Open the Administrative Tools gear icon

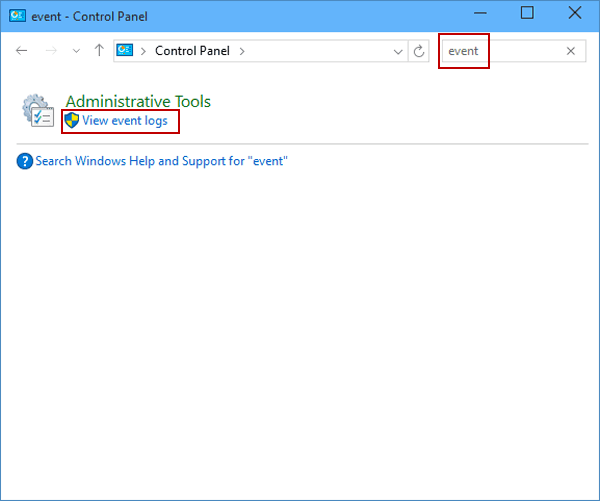(x=38, y=111)
